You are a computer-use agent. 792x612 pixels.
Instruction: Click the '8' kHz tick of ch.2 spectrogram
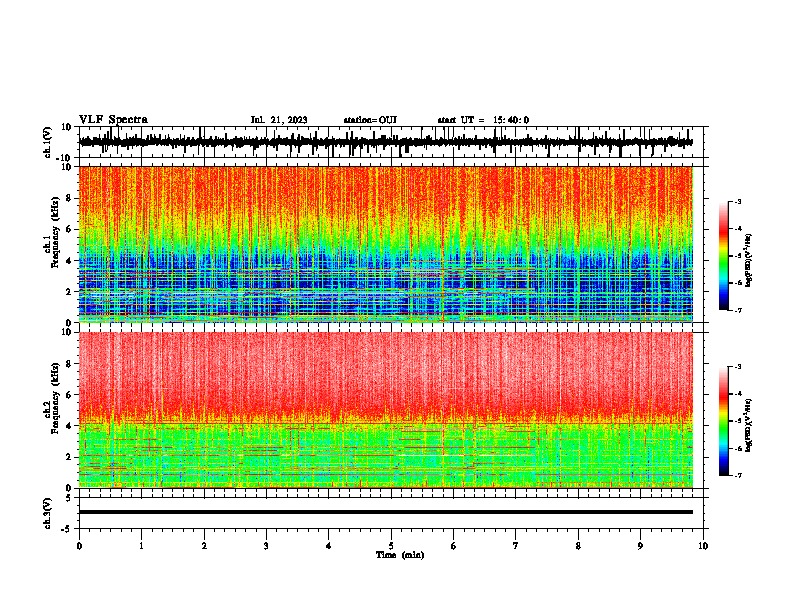tap(69, 364)
